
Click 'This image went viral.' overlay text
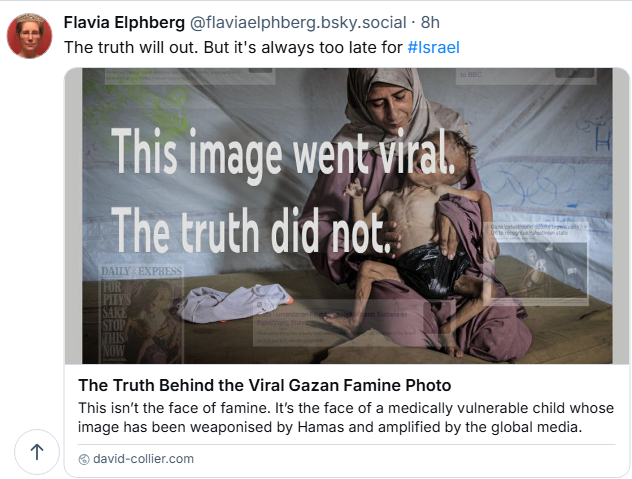(282, 157)
